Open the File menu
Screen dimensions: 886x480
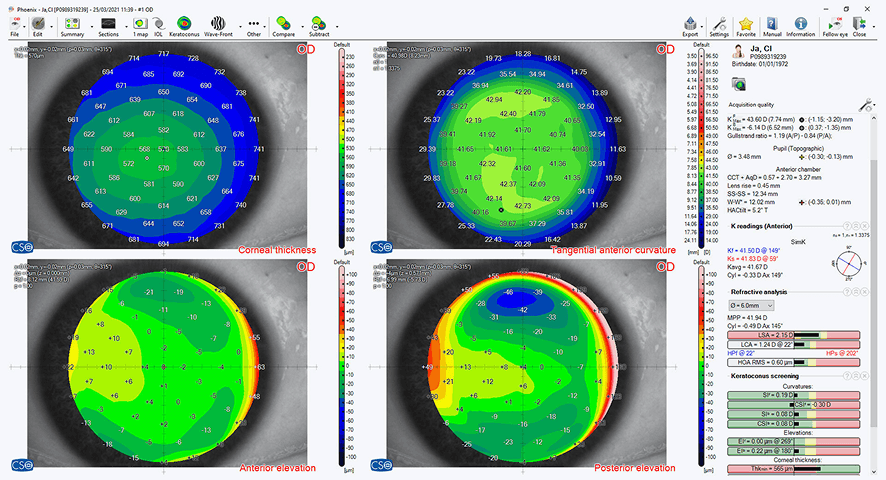[x=15, y=25]
